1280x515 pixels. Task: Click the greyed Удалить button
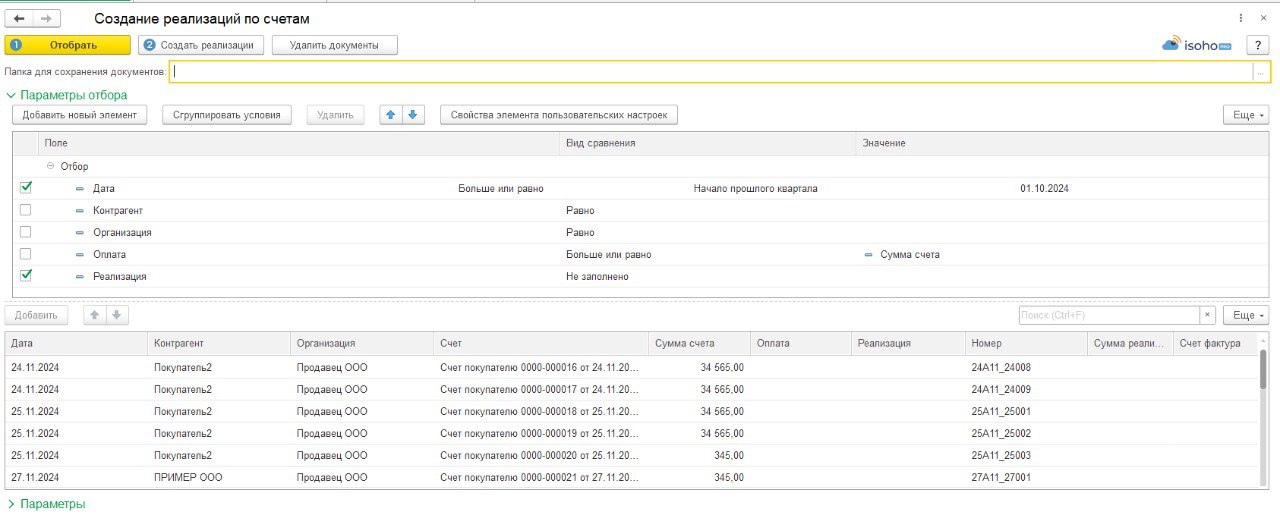[x=335, y=115]
